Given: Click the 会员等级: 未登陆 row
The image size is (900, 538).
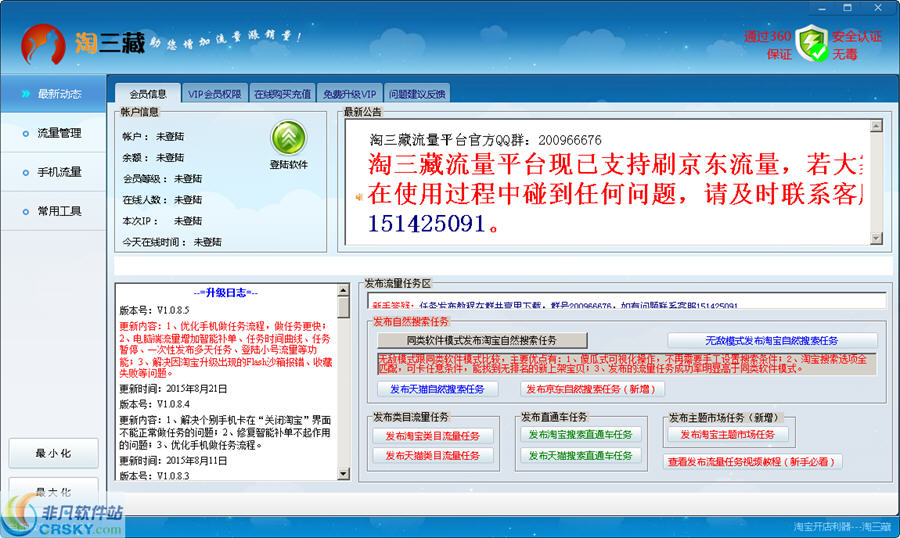Looking at the screenshot, I should [x=162, y=179].
